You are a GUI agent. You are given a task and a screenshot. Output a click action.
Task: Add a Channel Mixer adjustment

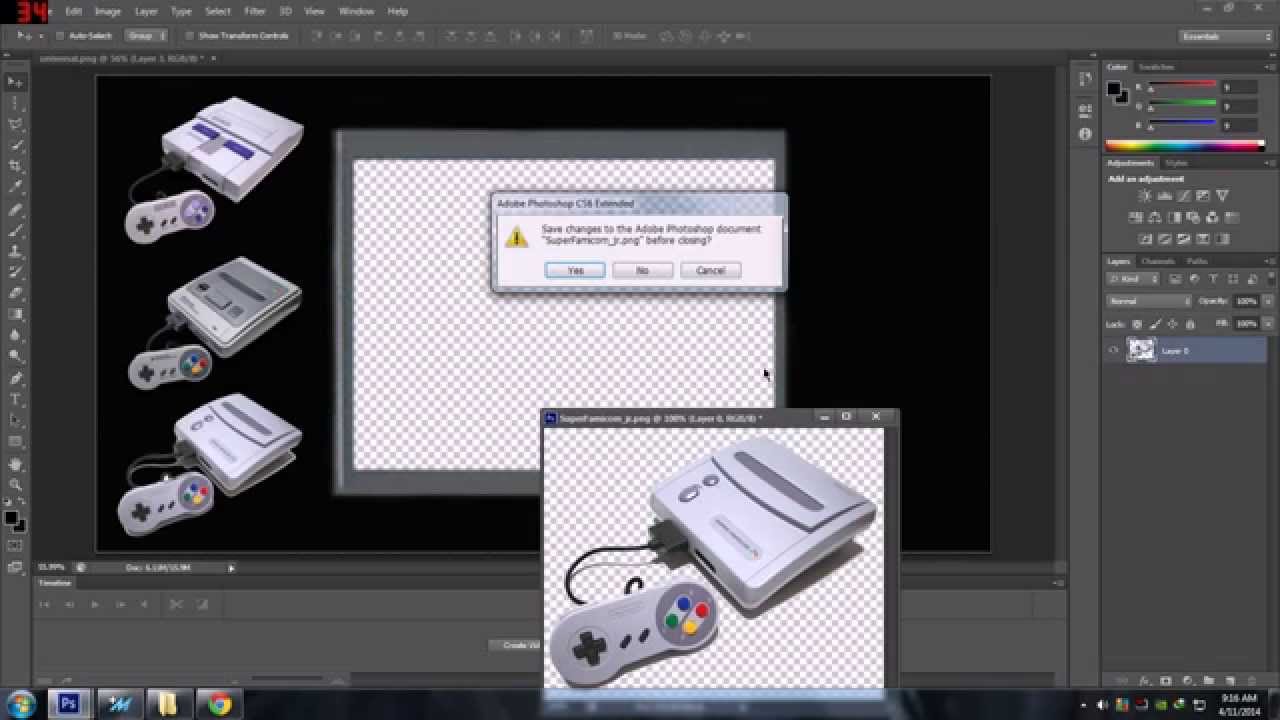(1213, 217)
